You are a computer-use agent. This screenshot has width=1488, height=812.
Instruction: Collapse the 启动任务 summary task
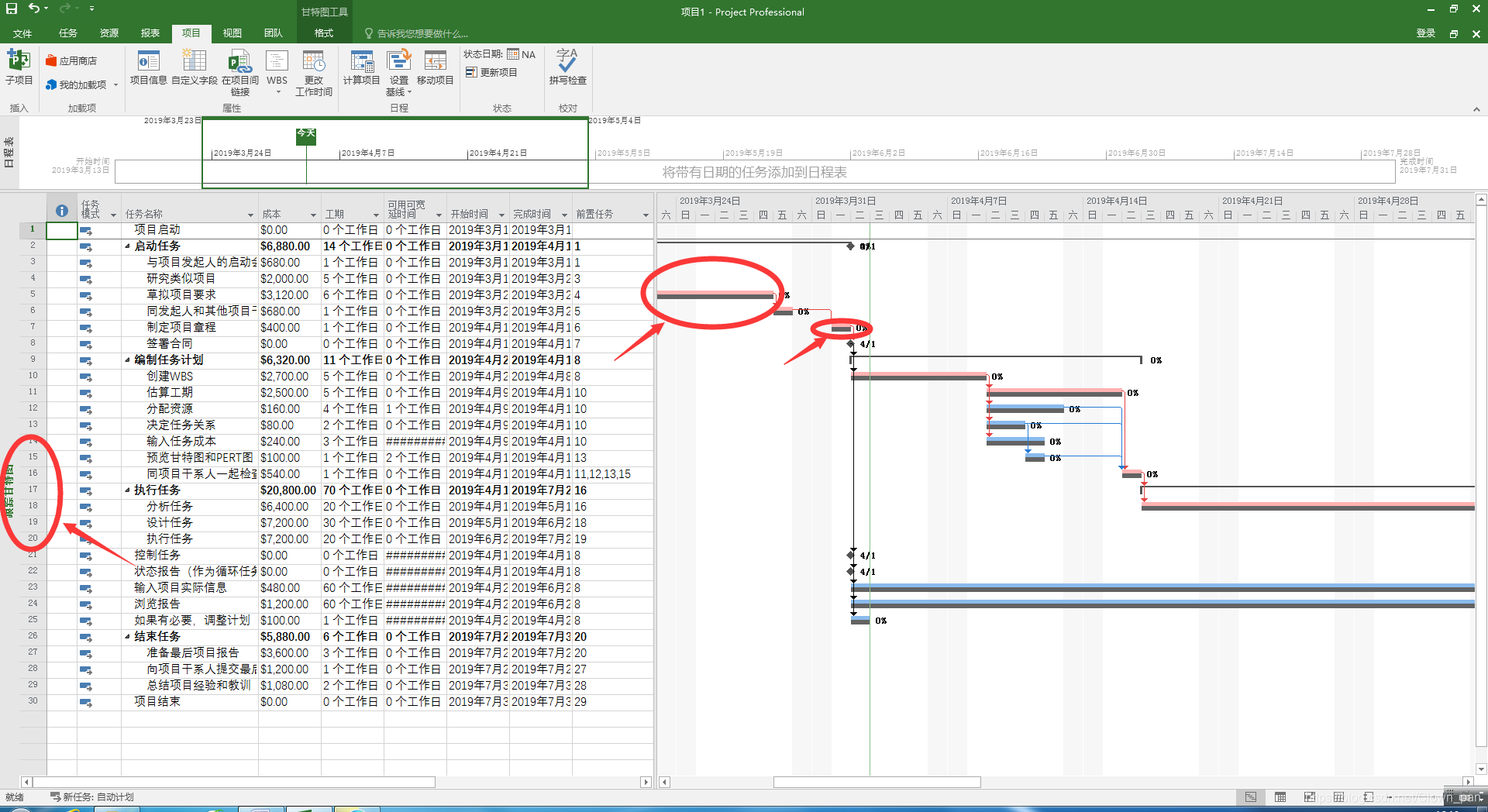128,246
